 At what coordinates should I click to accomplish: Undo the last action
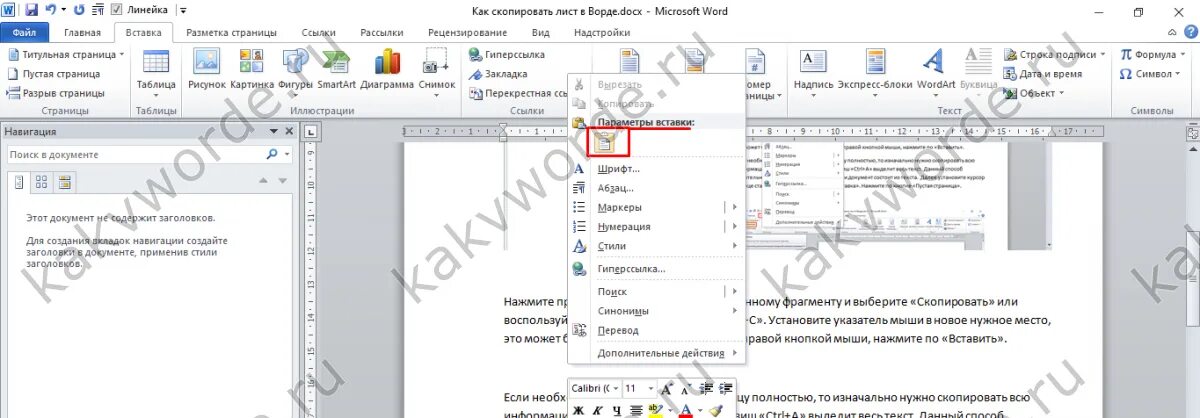(x=51, y=10)
